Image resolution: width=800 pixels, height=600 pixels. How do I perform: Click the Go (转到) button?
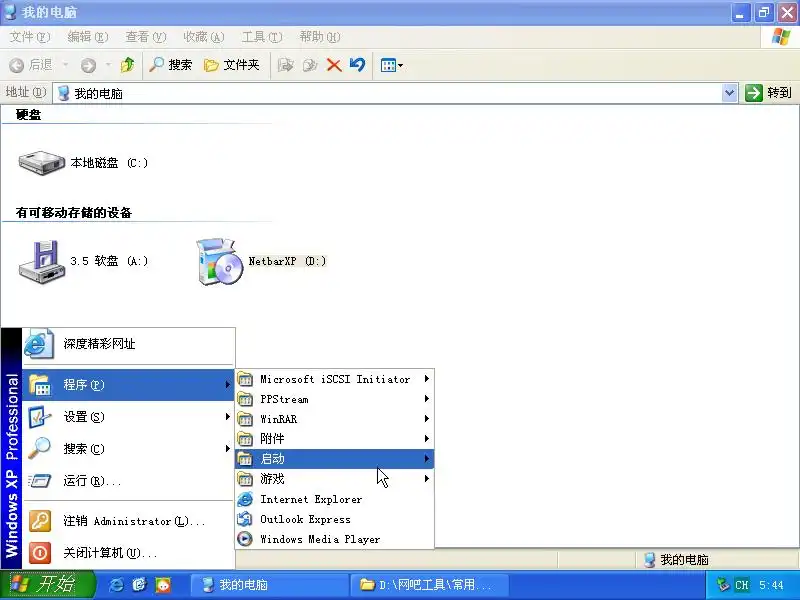point(768,93)
